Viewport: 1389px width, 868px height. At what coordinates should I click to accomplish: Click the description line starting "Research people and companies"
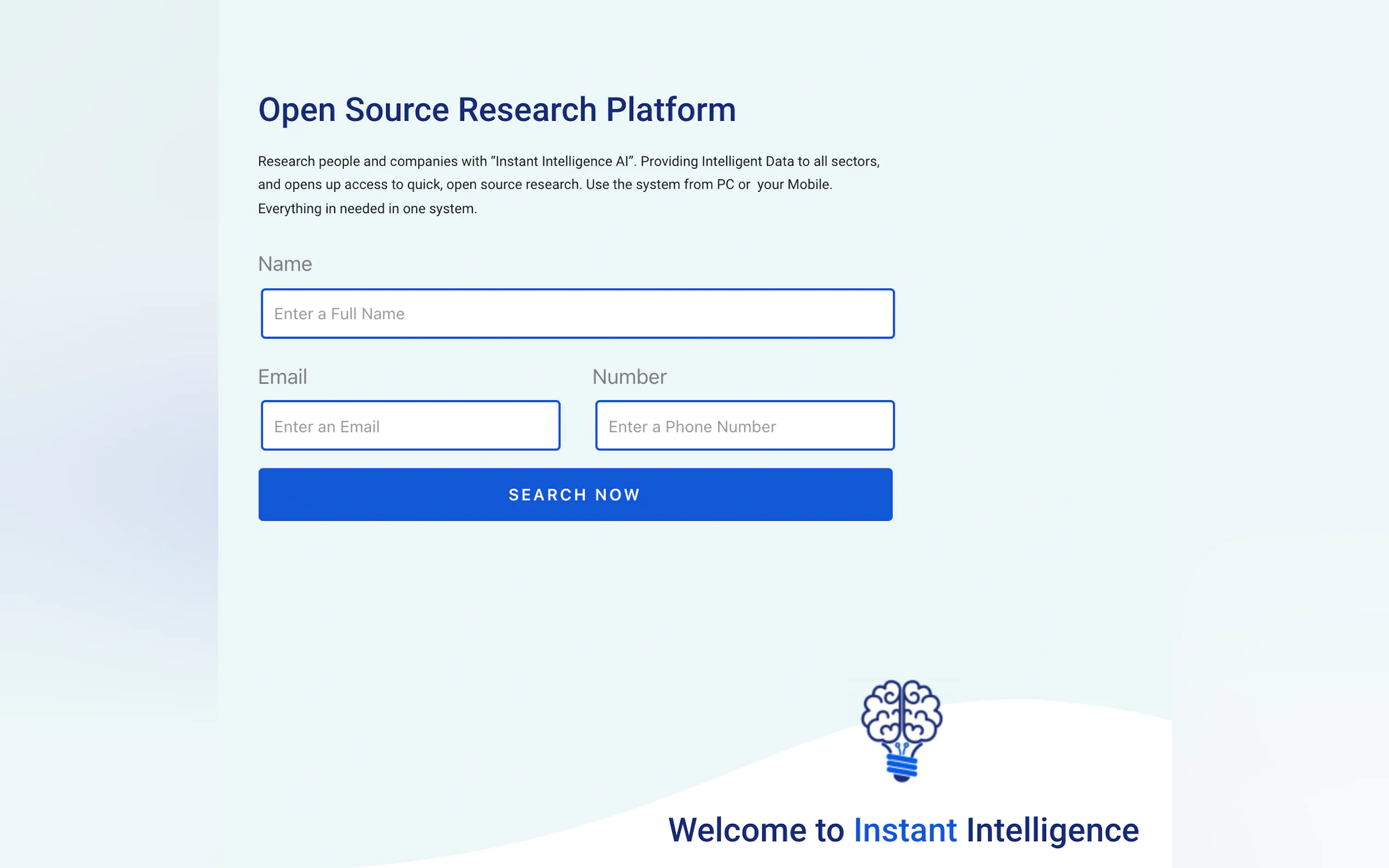pyautogui.click(x=568, y=161)
